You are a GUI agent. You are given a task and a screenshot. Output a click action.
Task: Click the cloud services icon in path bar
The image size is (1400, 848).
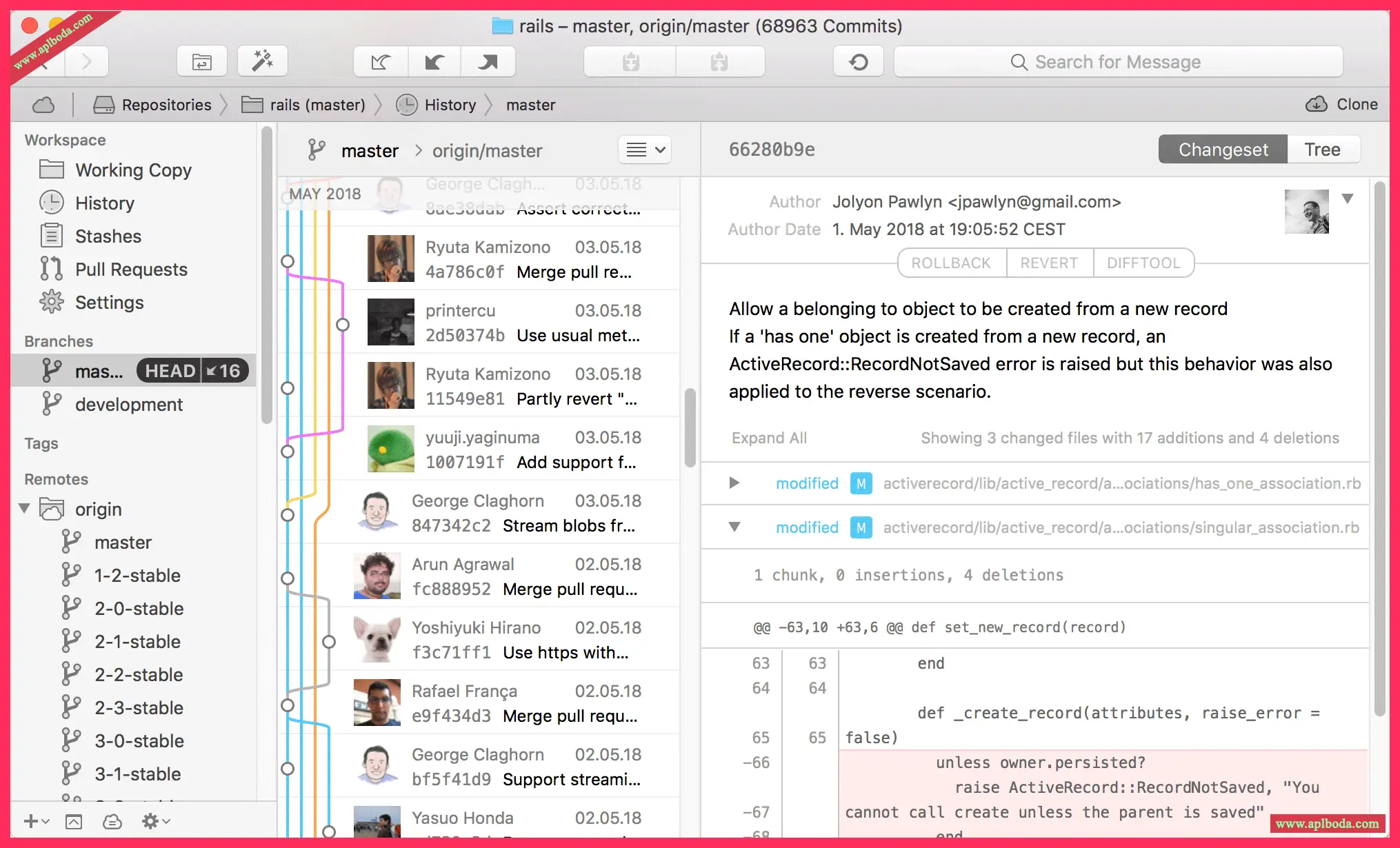tap(43, 105)
